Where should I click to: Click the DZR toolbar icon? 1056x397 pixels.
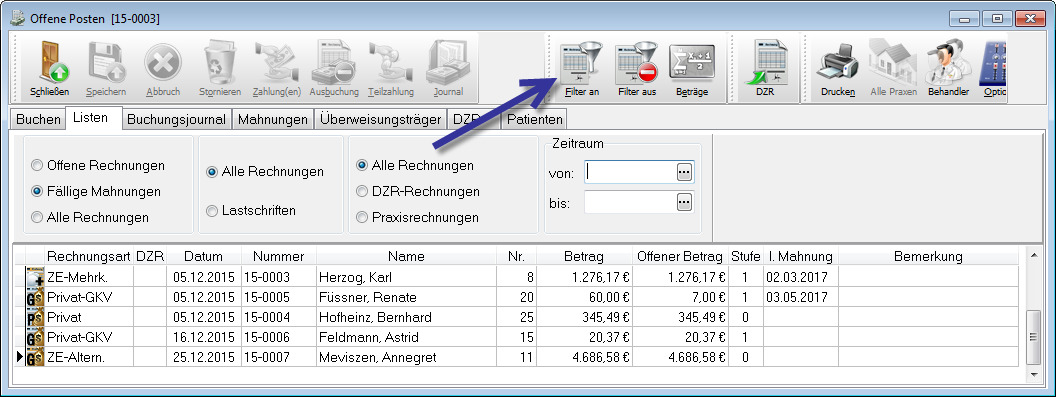tap(765, 69)
